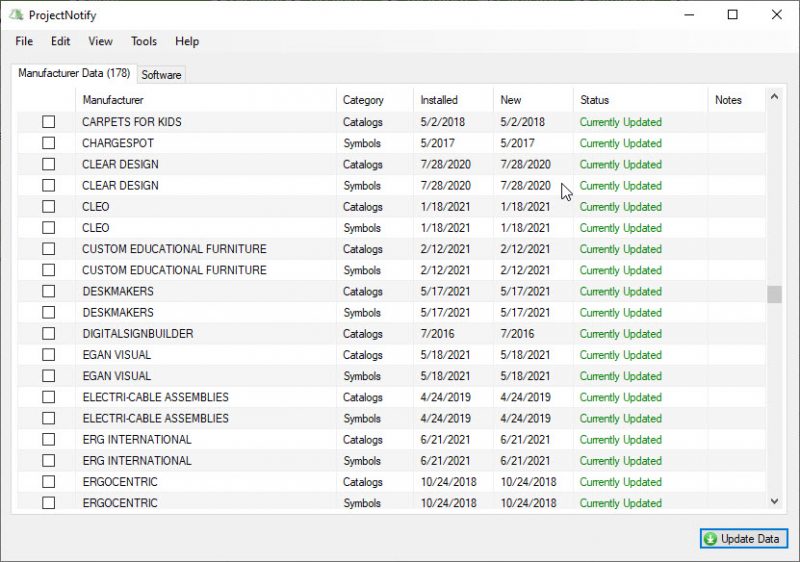Tick the CHARGESPOT row checkbox
Image resolution: width=800 pixels, height=562 pixels.
[x=48, y=143]
